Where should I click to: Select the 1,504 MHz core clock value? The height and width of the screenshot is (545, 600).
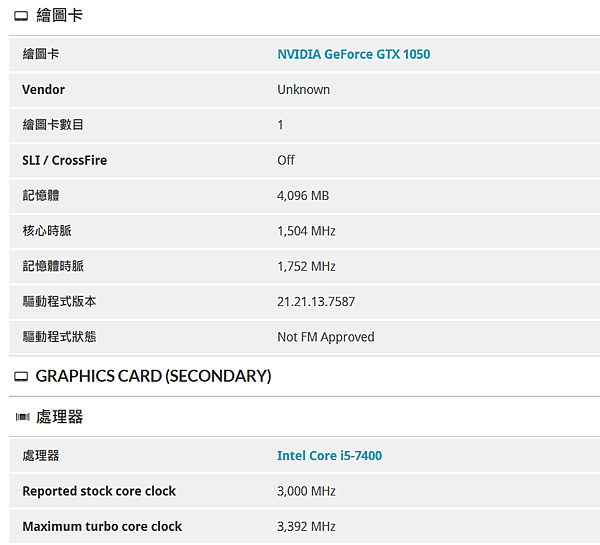307,231
